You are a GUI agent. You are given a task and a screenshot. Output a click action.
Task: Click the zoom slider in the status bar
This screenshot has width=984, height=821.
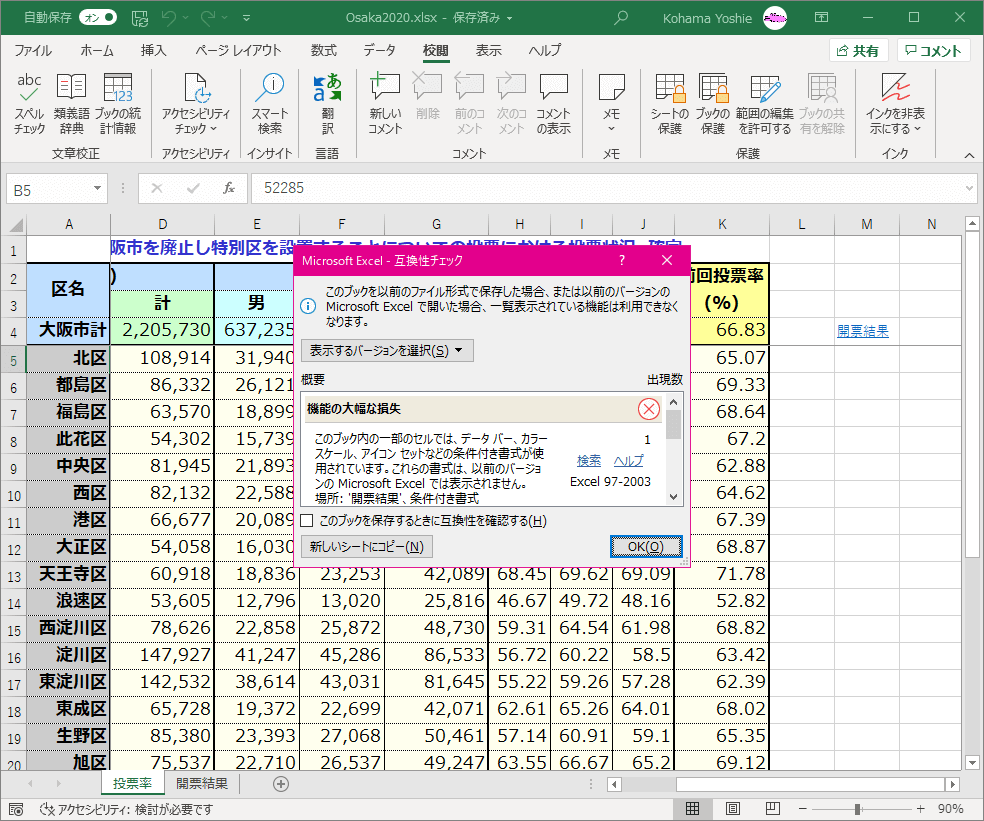tap(856, 808)
